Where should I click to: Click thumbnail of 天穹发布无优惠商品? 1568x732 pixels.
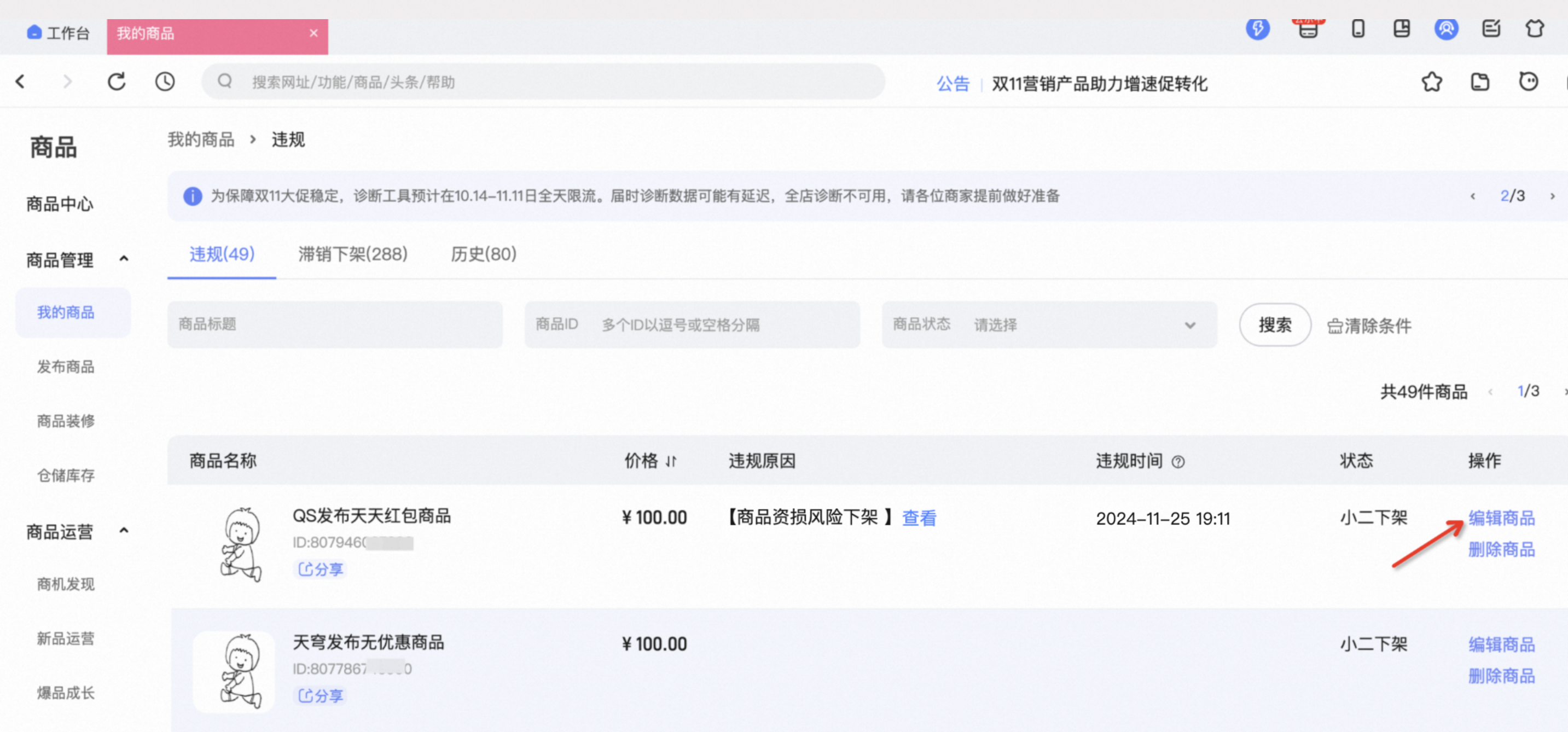(x=234, y=671)
